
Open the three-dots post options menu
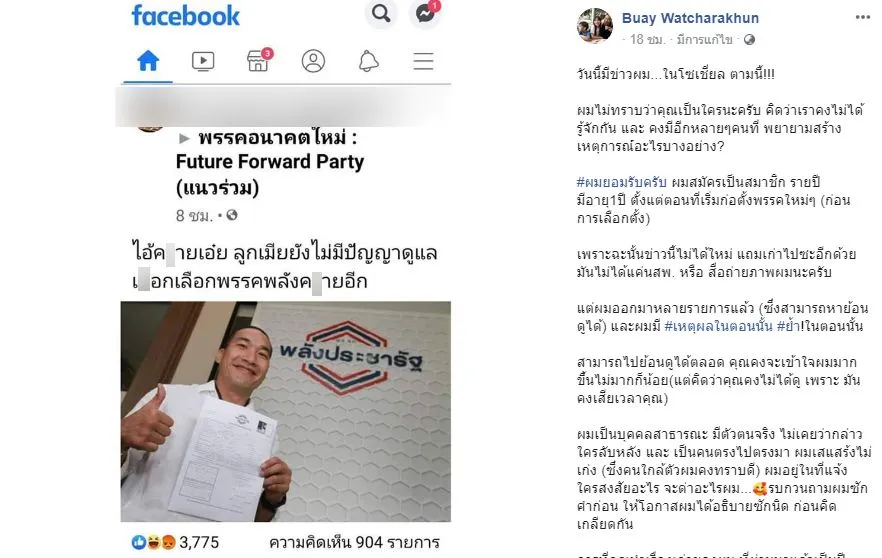pyautogui.click(x=863, y=17)
